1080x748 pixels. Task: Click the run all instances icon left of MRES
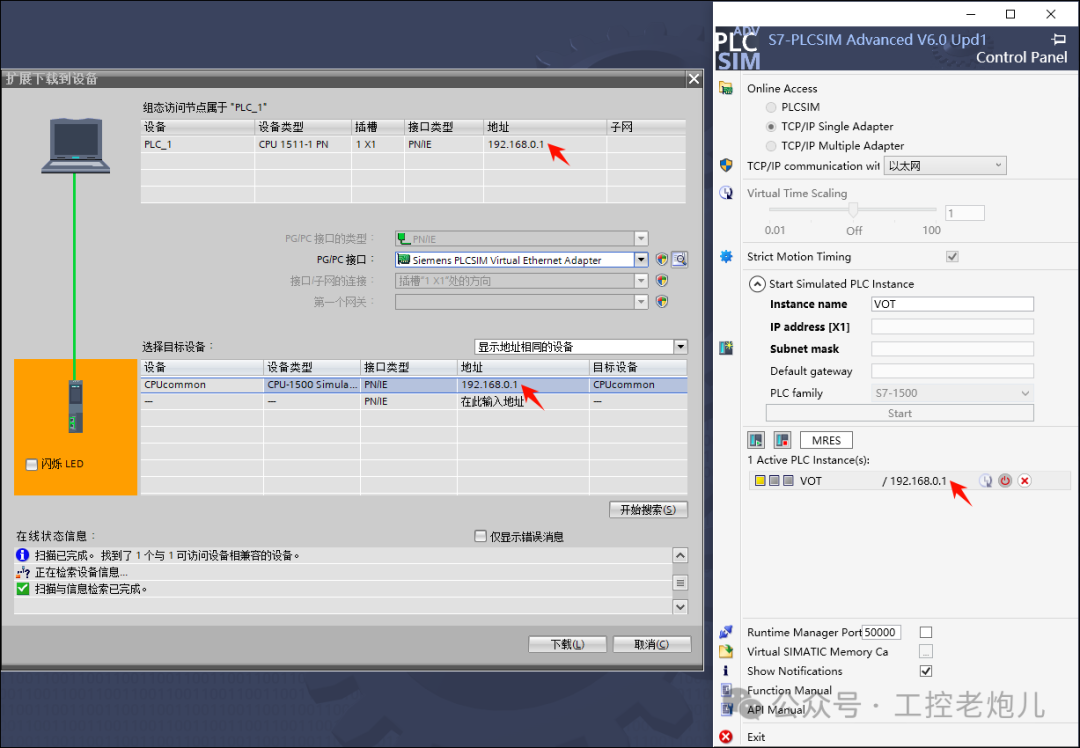point(756,439)
